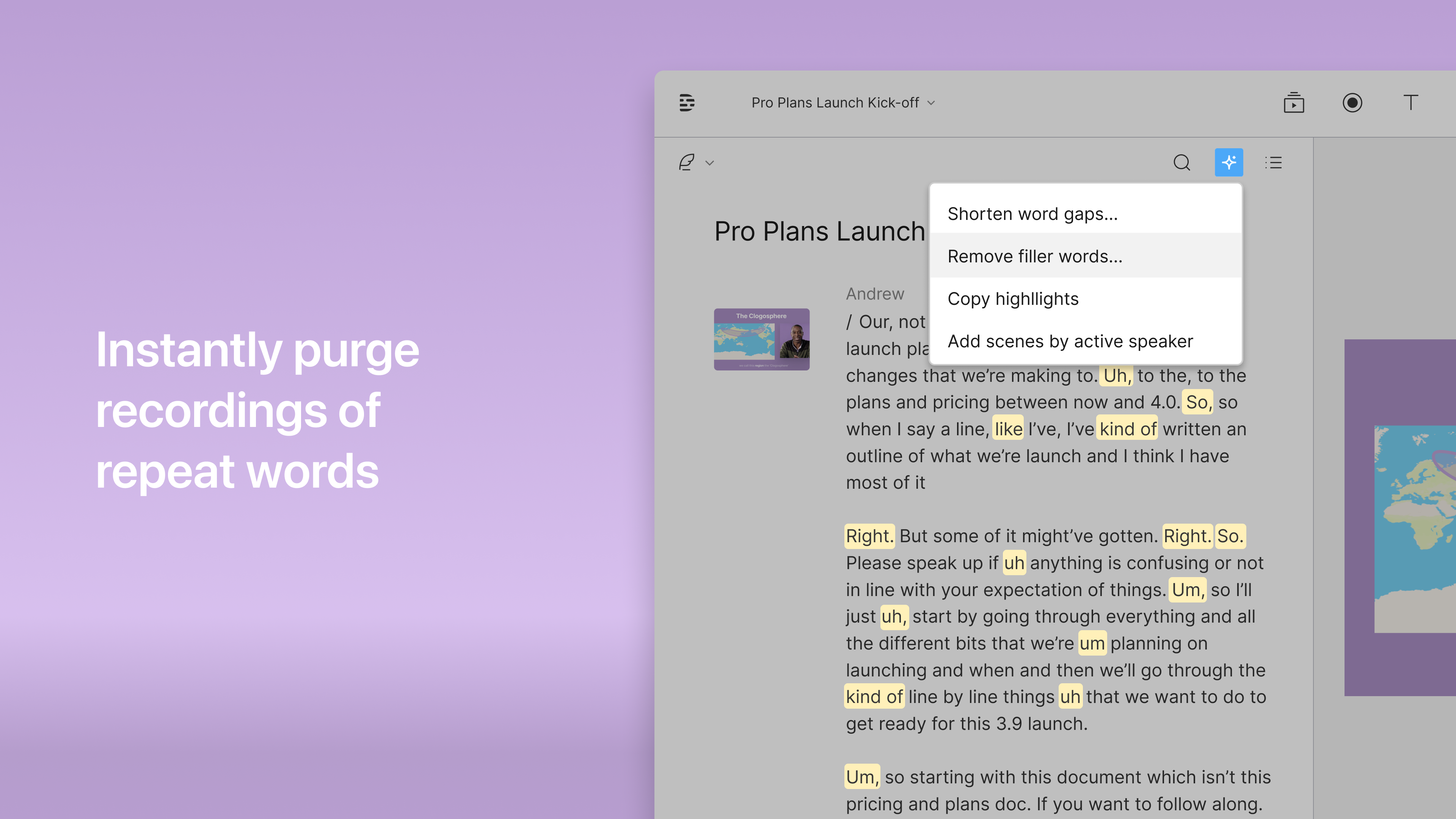1456x819 pixels.
Task: Toggle the blue sparkle actions button
Action: click(x=1229, y=162)
